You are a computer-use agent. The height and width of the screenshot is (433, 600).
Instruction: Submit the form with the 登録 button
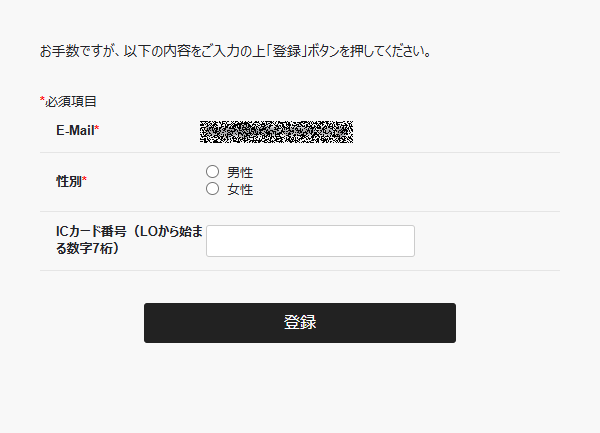point(300,323)
